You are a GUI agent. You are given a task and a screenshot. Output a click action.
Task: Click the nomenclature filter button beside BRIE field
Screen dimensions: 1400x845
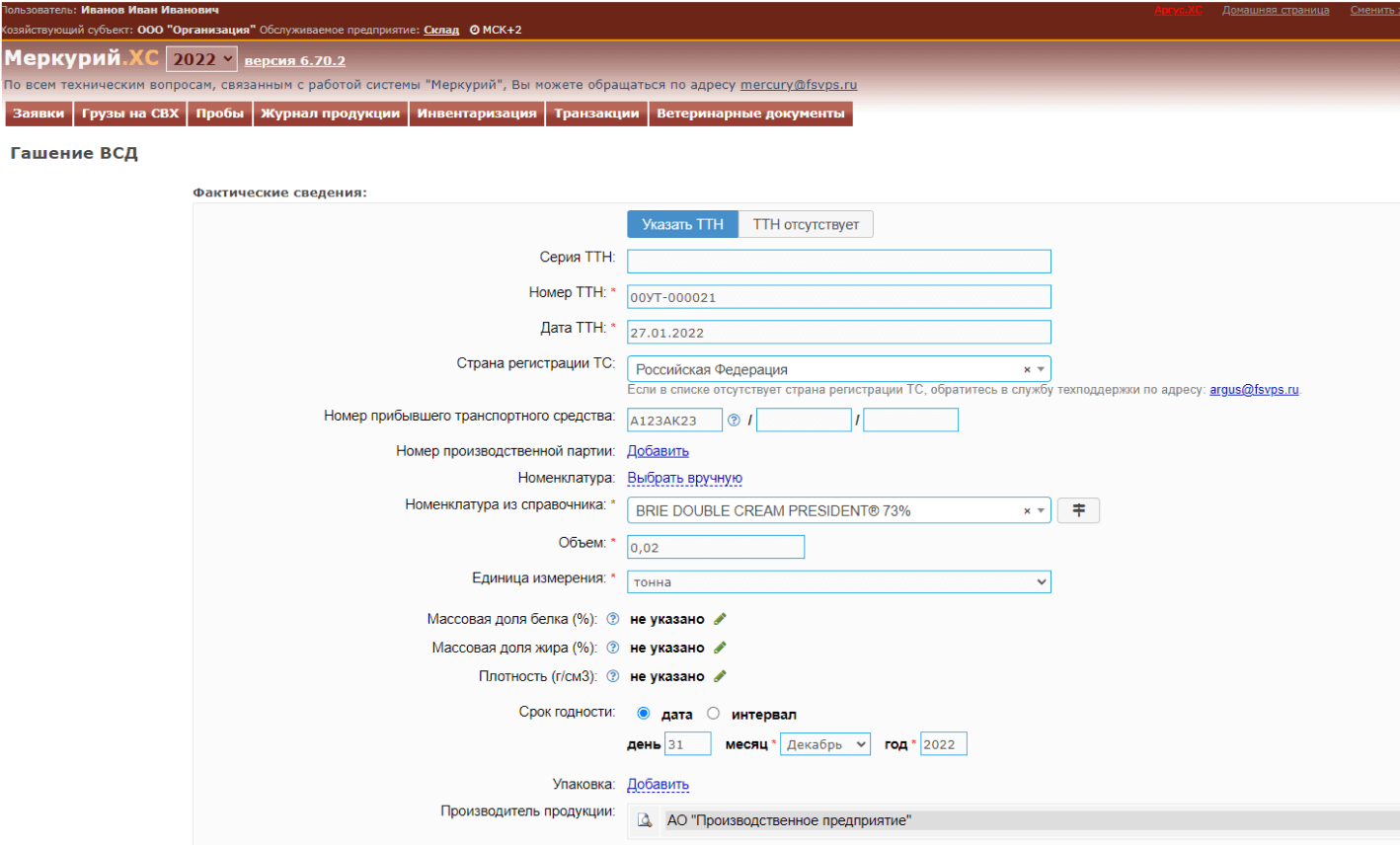tap(1078, 510)
